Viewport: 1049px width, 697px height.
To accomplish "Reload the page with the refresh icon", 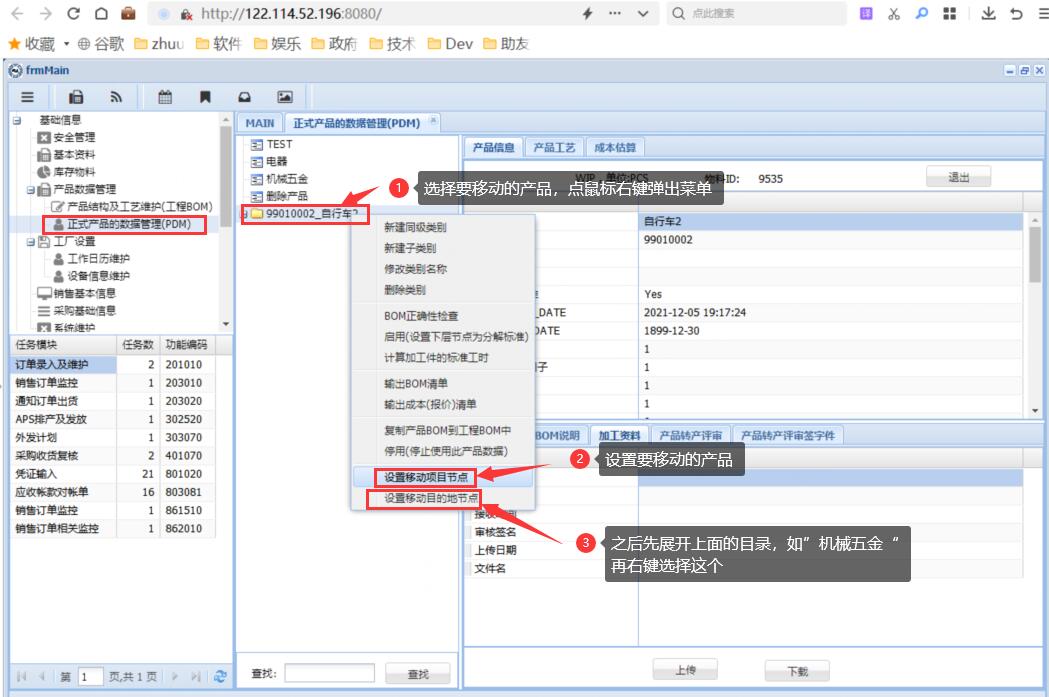I will click(x=74, y=13).
